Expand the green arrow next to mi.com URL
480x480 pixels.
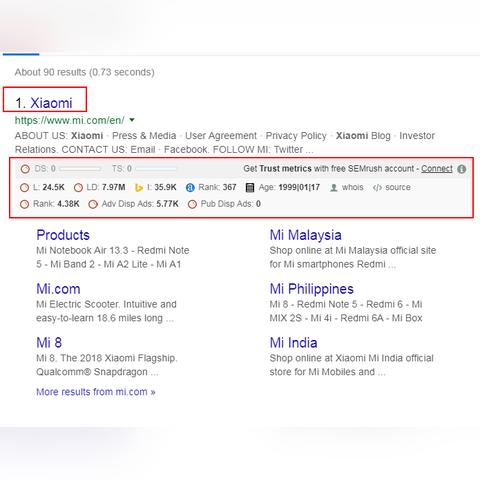pos(132,120)
